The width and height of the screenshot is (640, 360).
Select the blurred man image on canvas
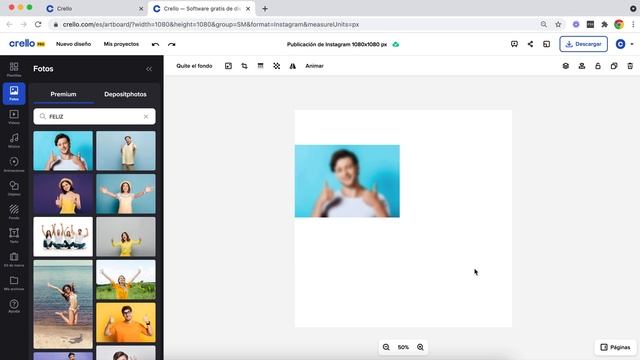point(347,181)
